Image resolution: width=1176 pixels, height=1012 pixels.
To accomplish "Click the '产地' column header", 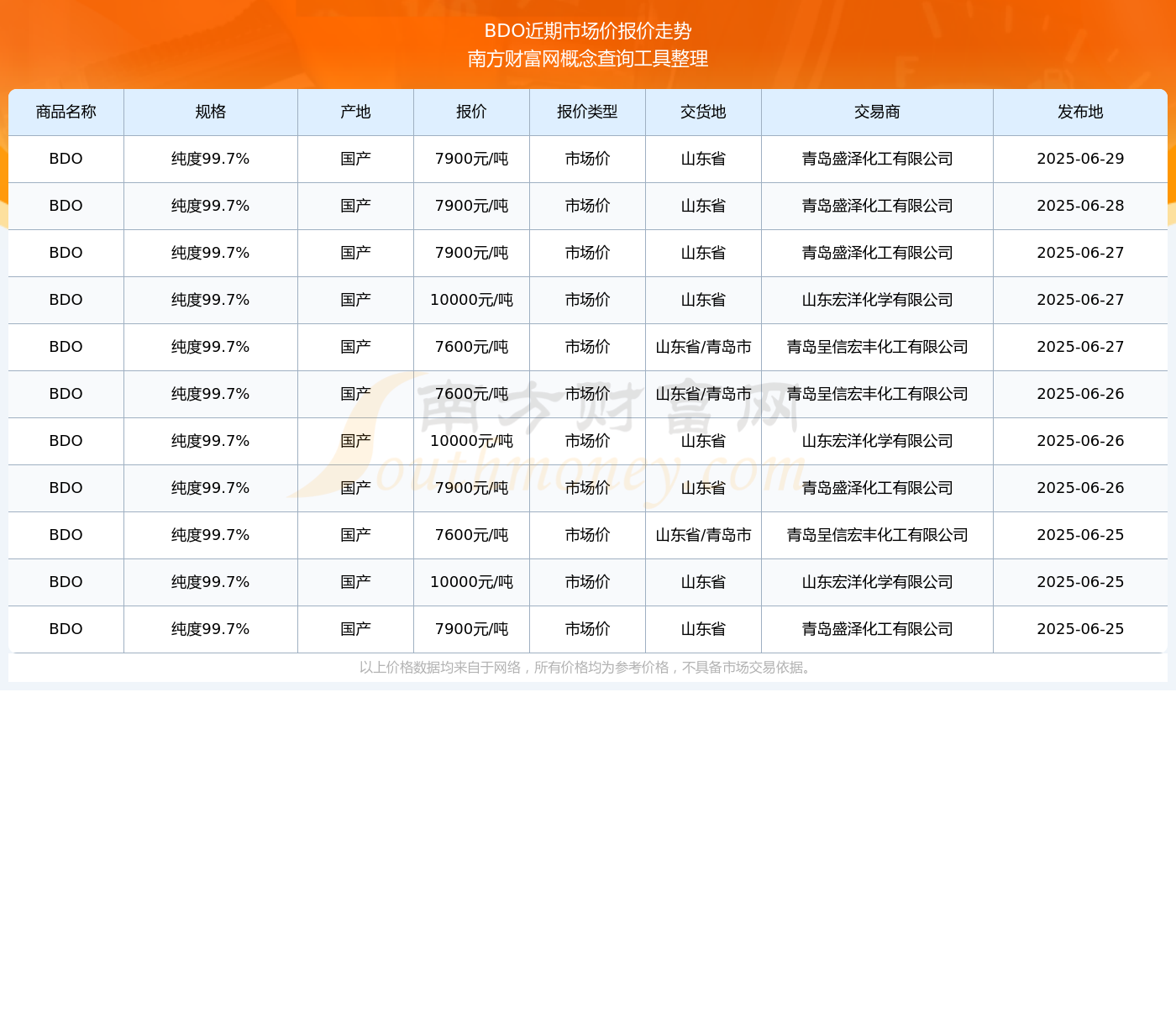I will click(x=356, y=112).
